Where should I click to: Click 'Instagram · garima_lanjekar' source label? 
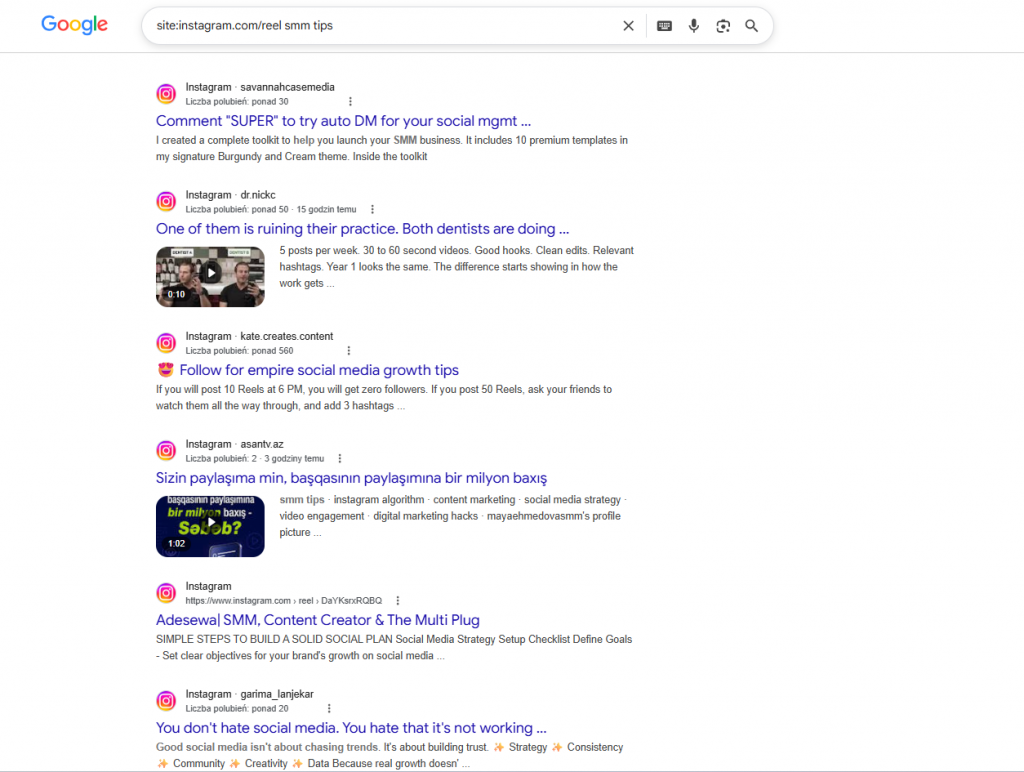point(249,694)
